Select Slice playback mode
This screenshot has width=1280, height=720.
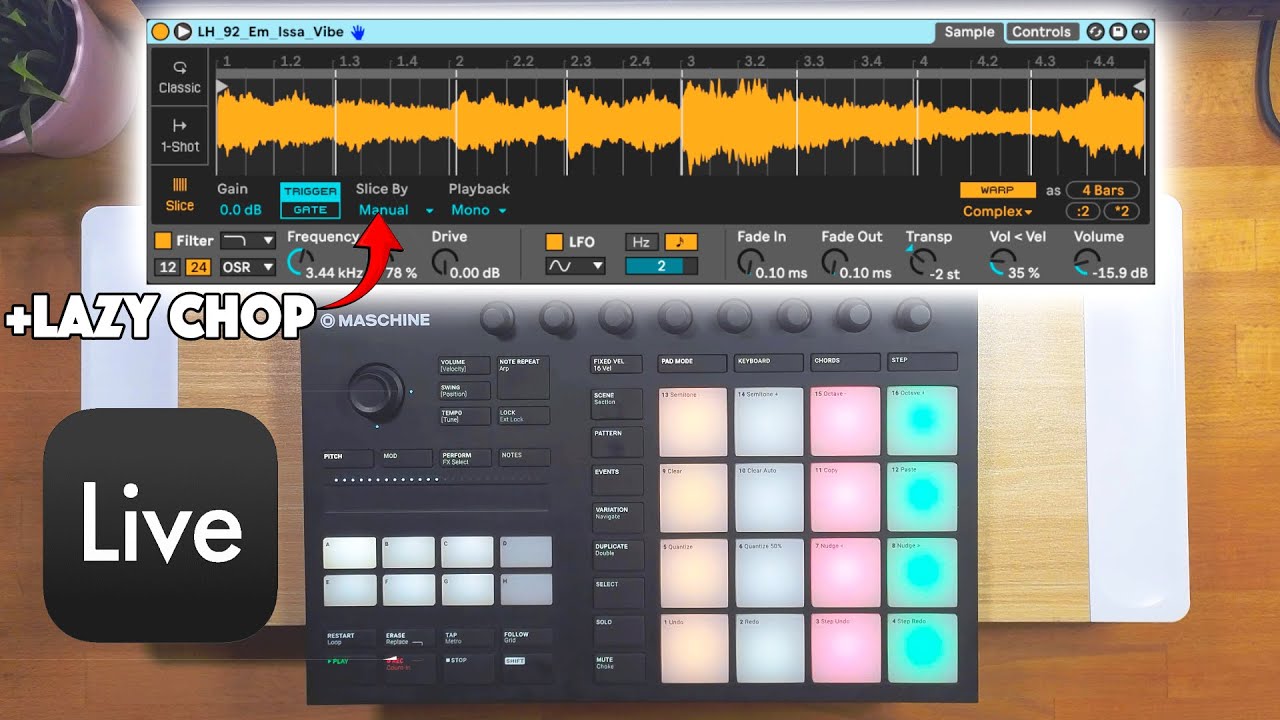coord(180,195)
